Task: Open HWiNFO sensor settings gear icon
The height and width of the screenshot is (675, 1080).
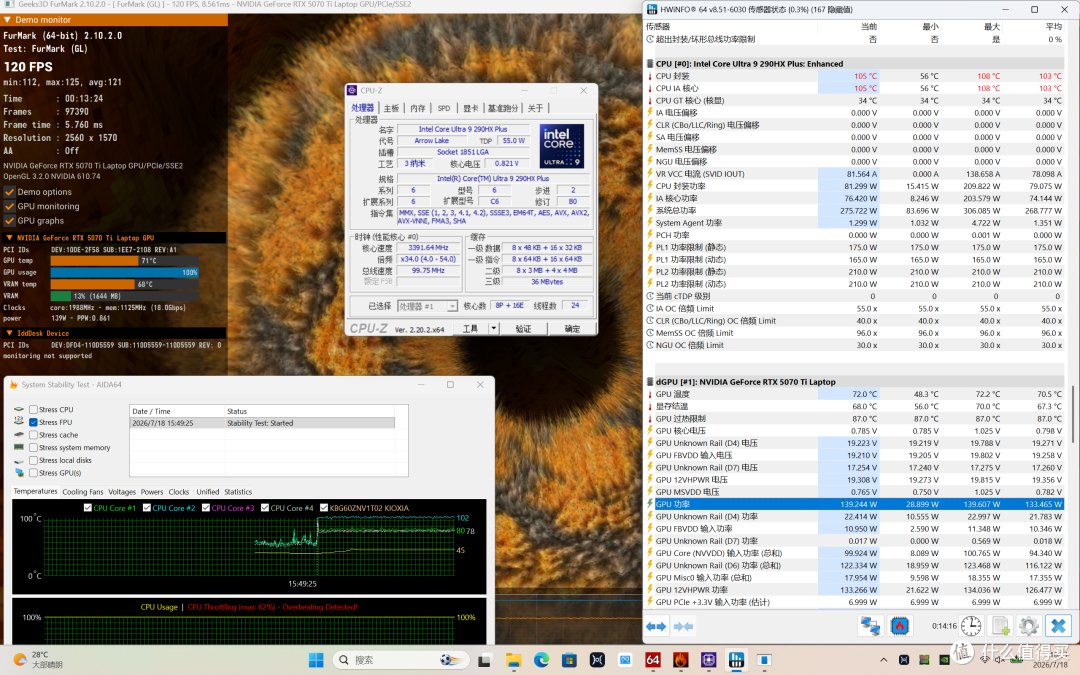Action: [x=1028, y=626]
